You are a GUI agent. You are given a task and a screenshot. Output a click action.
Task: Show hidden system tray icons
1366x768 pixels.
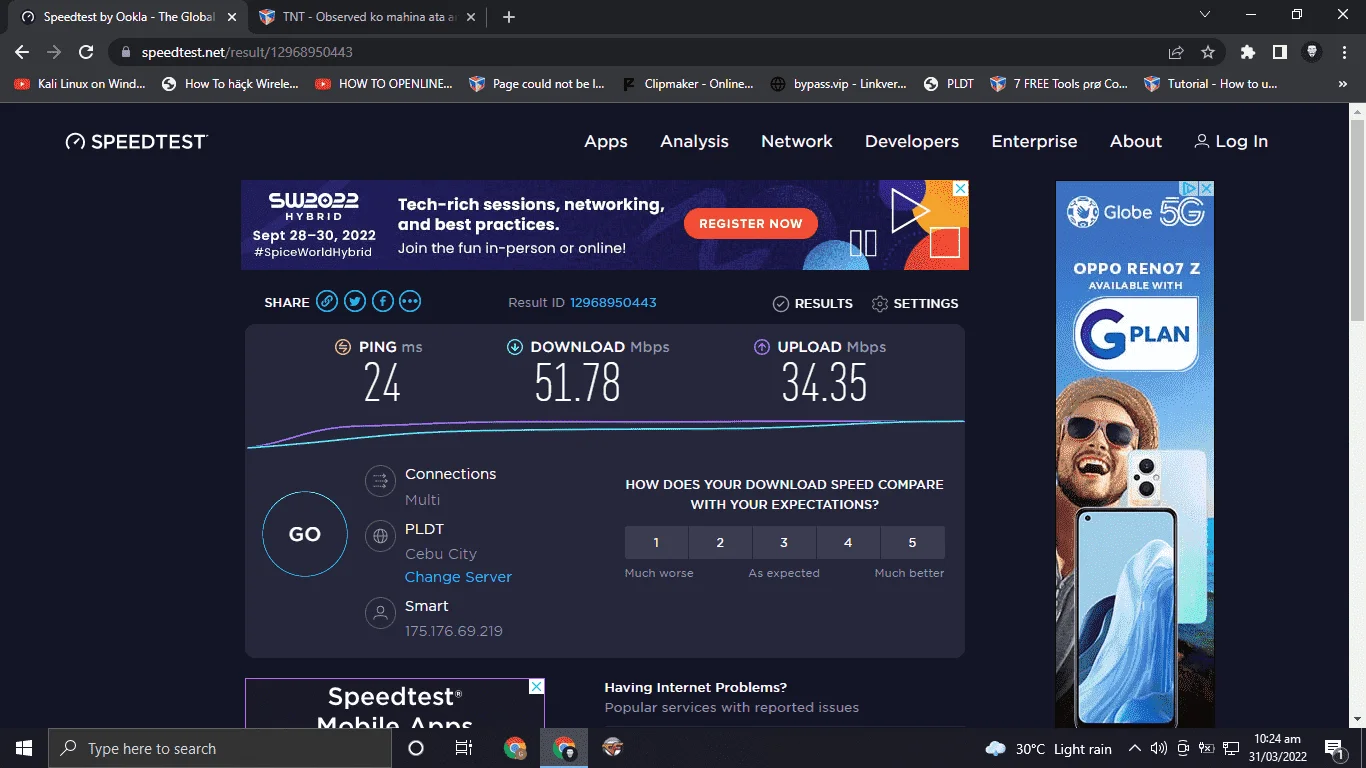pyautogui.click(x=1135, y=748)
